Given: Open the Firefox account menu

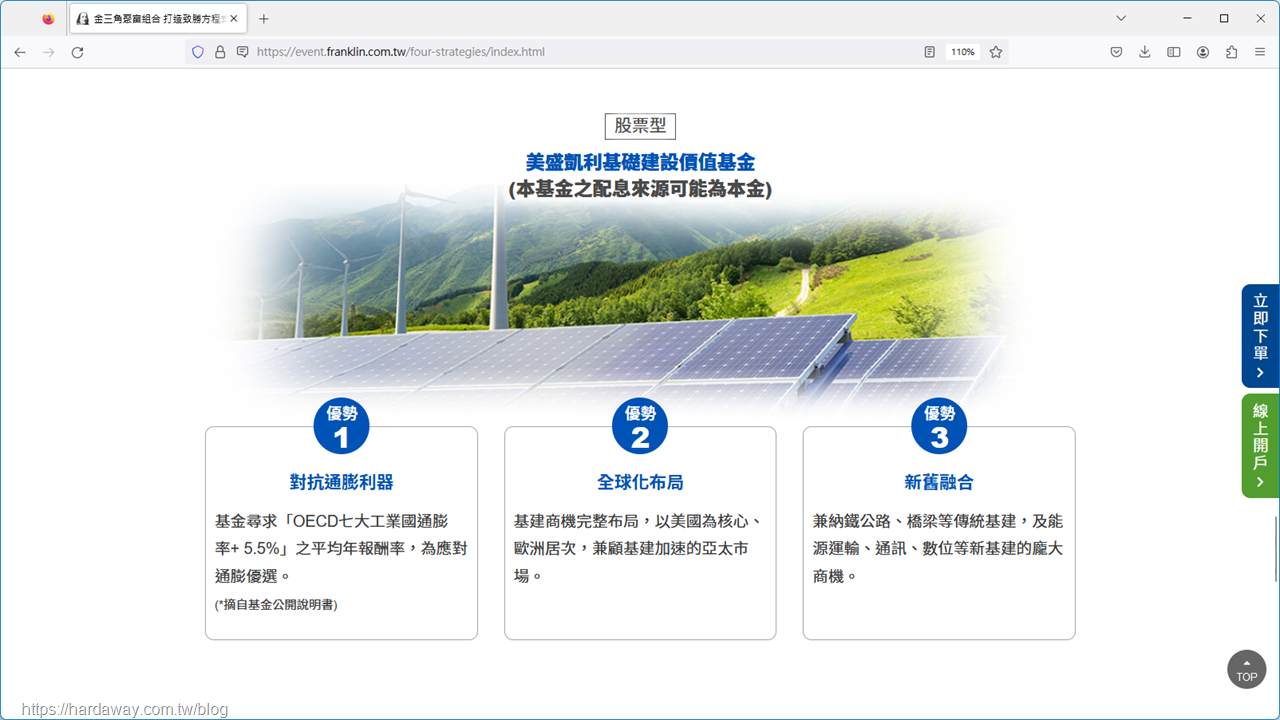Looking at the screenshot, I should [x=1203, y=52].
